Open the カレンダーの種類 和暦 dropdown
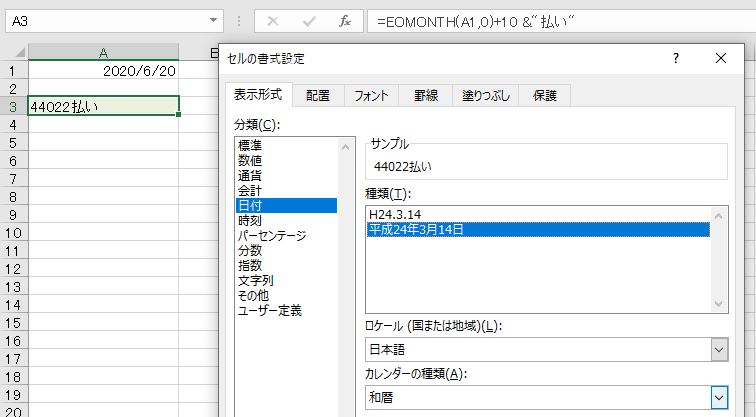The width and height of the screenshot is (756, 417). (x=719, y=398)
